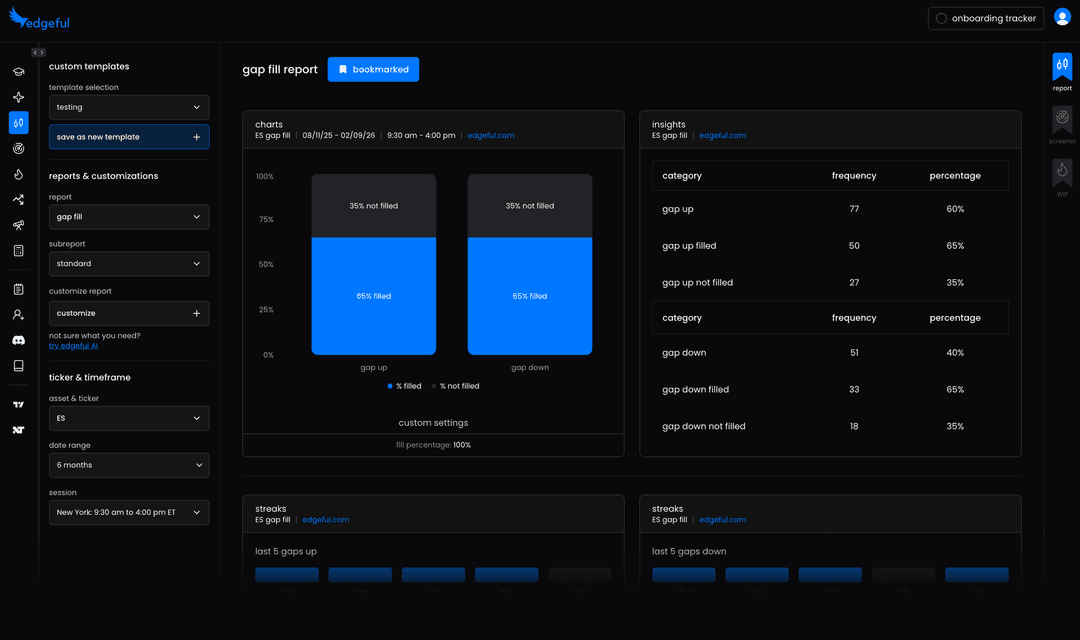
Task: Open the session 'New York' dropdown
Action: pyautogui.click(x=128, y=512)
